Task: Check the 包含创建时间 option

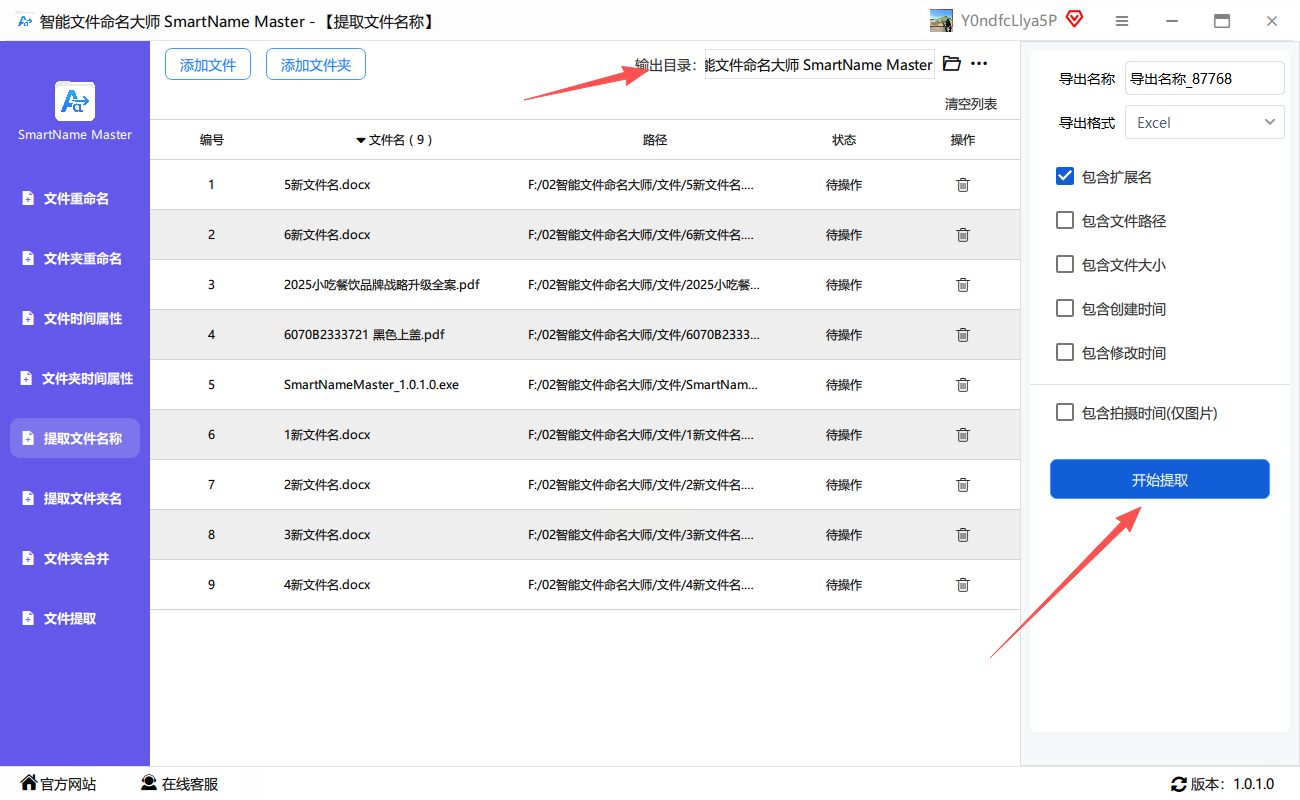Action: point(1065,309)
